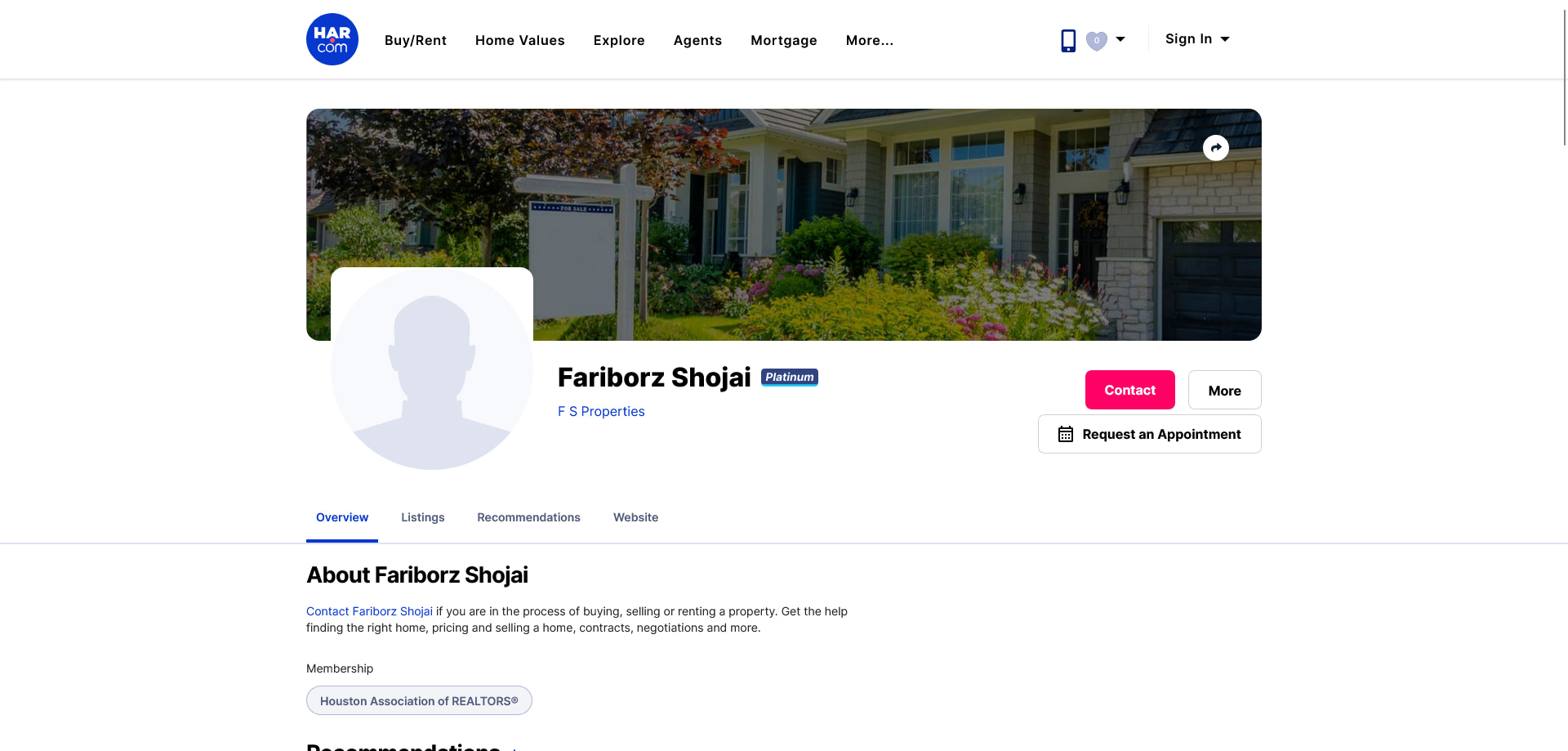Click the favorites heart icon
The image size is (1568, 751).
[x=1097, y=40]
